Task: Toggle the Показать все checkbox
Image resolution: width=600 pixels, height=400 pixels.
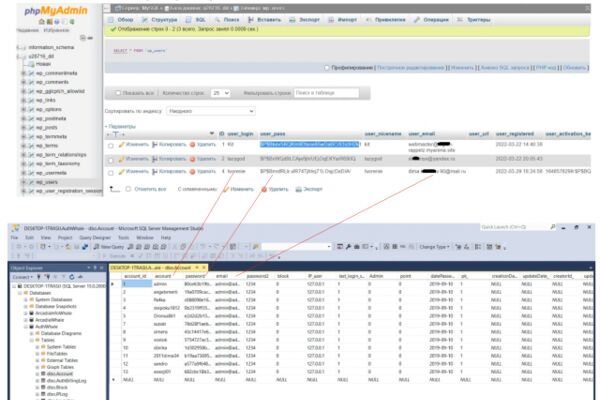Action: click(x=118, y=93)
